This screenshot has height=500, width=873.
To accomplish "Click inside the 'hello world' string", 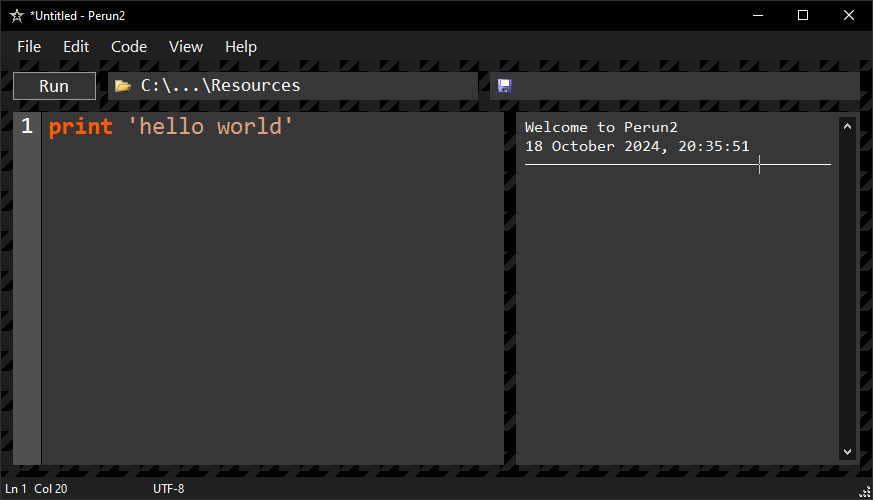I will (x=210, y=126).
